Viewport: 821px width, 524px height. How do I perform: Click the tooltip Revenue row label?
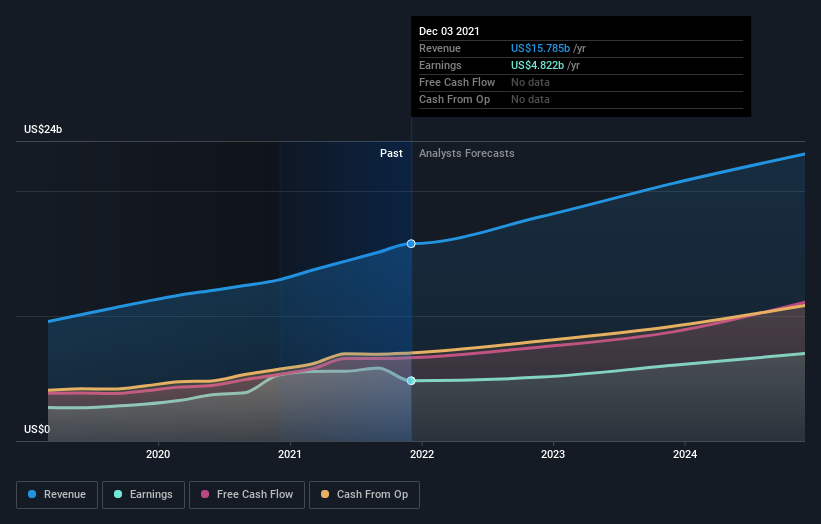(440, 48)
